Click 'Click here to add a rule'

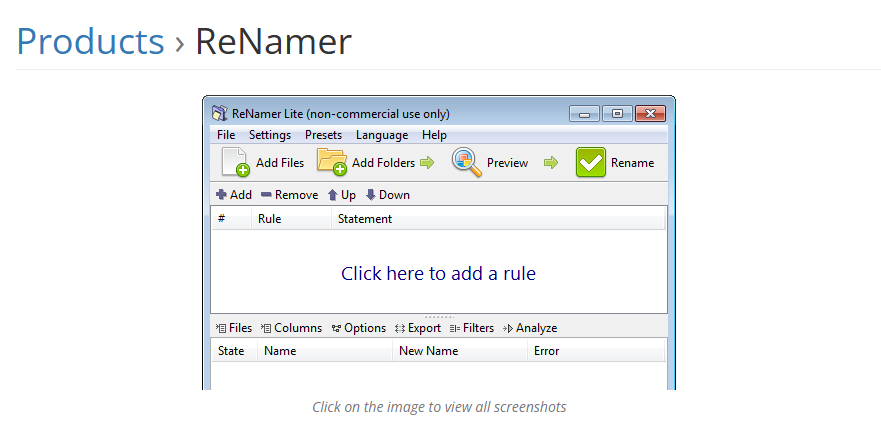[438, 274]
